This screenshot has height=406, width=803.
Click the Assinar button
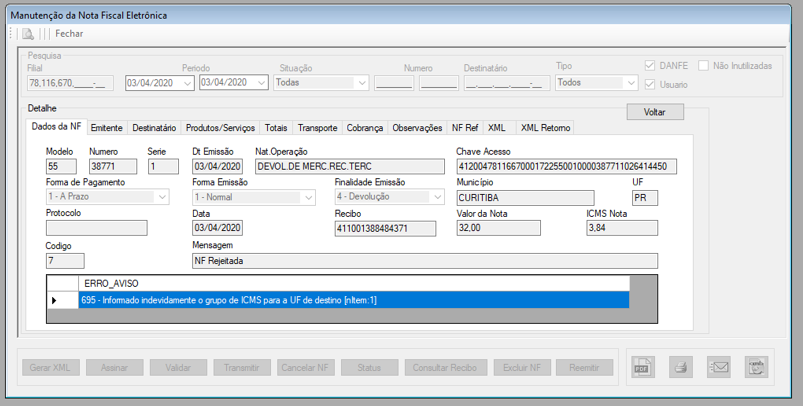tap(114, 368)
